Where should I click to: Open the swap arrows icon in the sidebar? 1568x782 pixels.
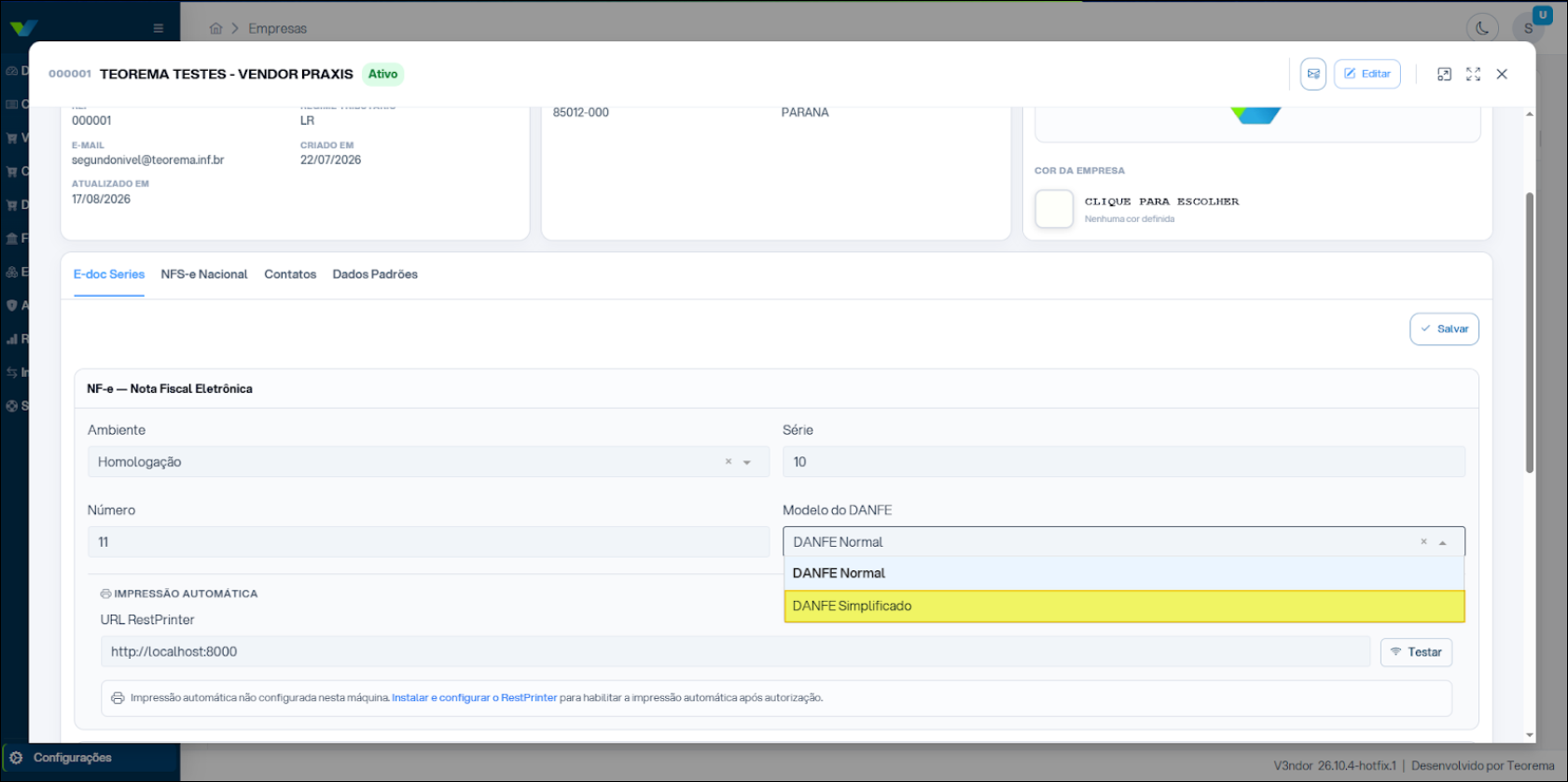[x=12, y=372]
